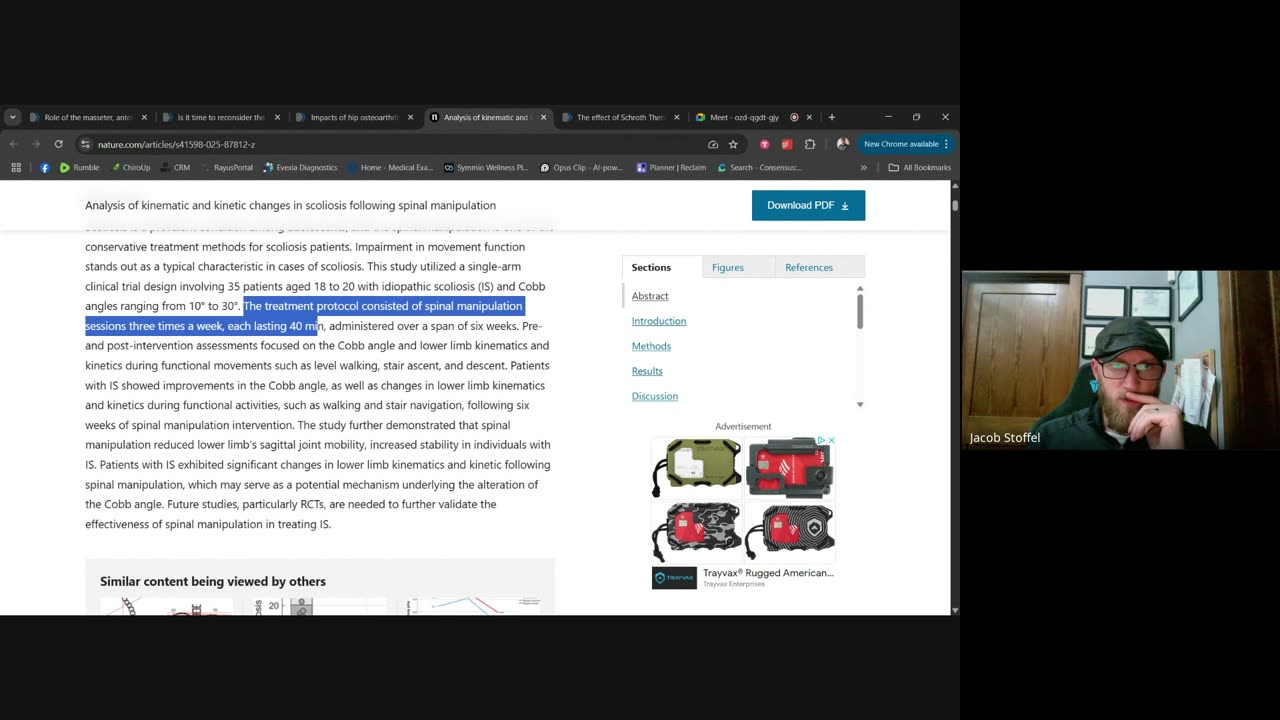
Task: Open the Extensions puzzle menu
Action: click(x=810, y=144)
